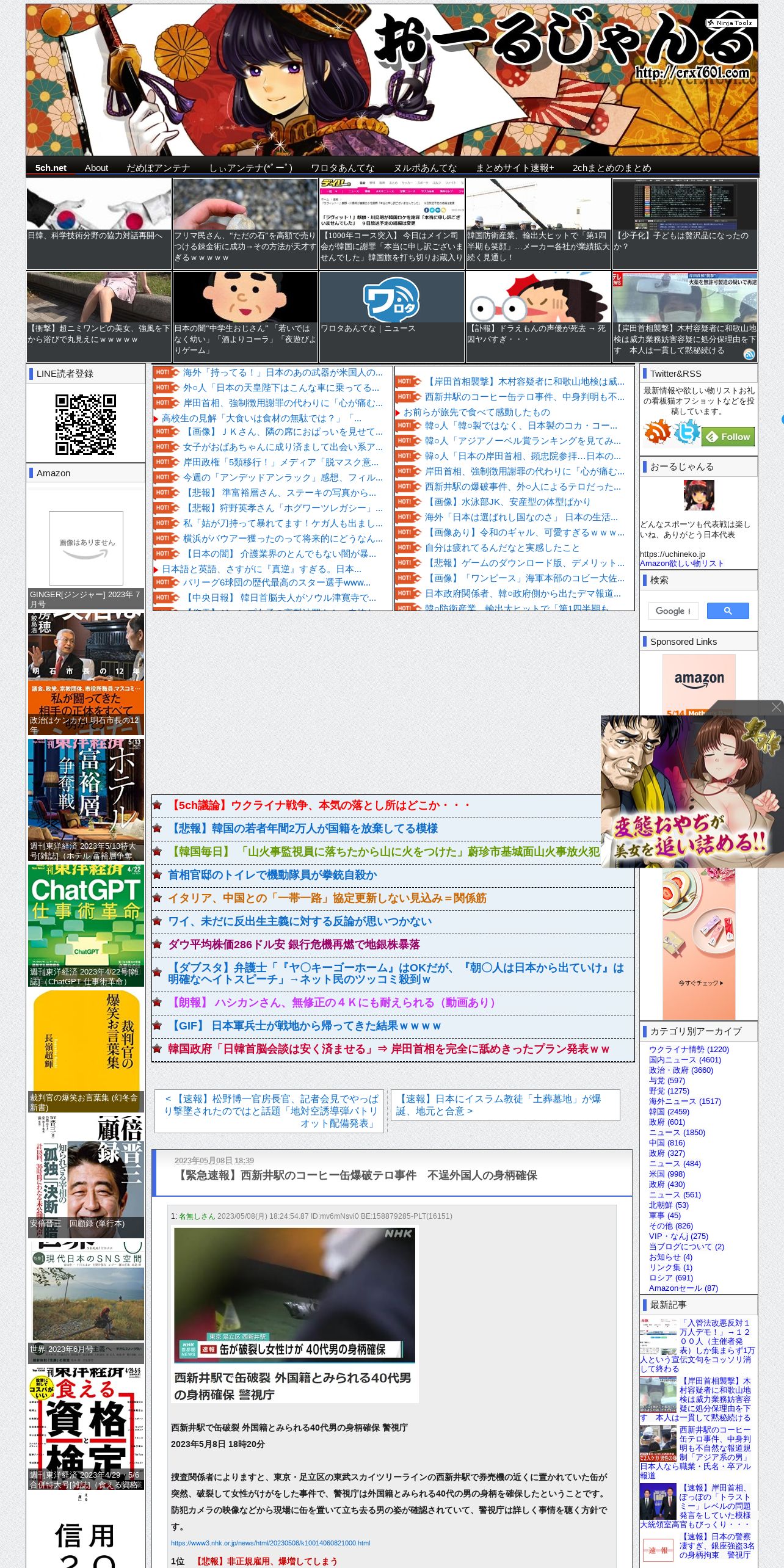Open the 裁判官の爆笑お言葉集 book cover
The height and width of the screenshot is (1568, 784).
pos(86,1050)
